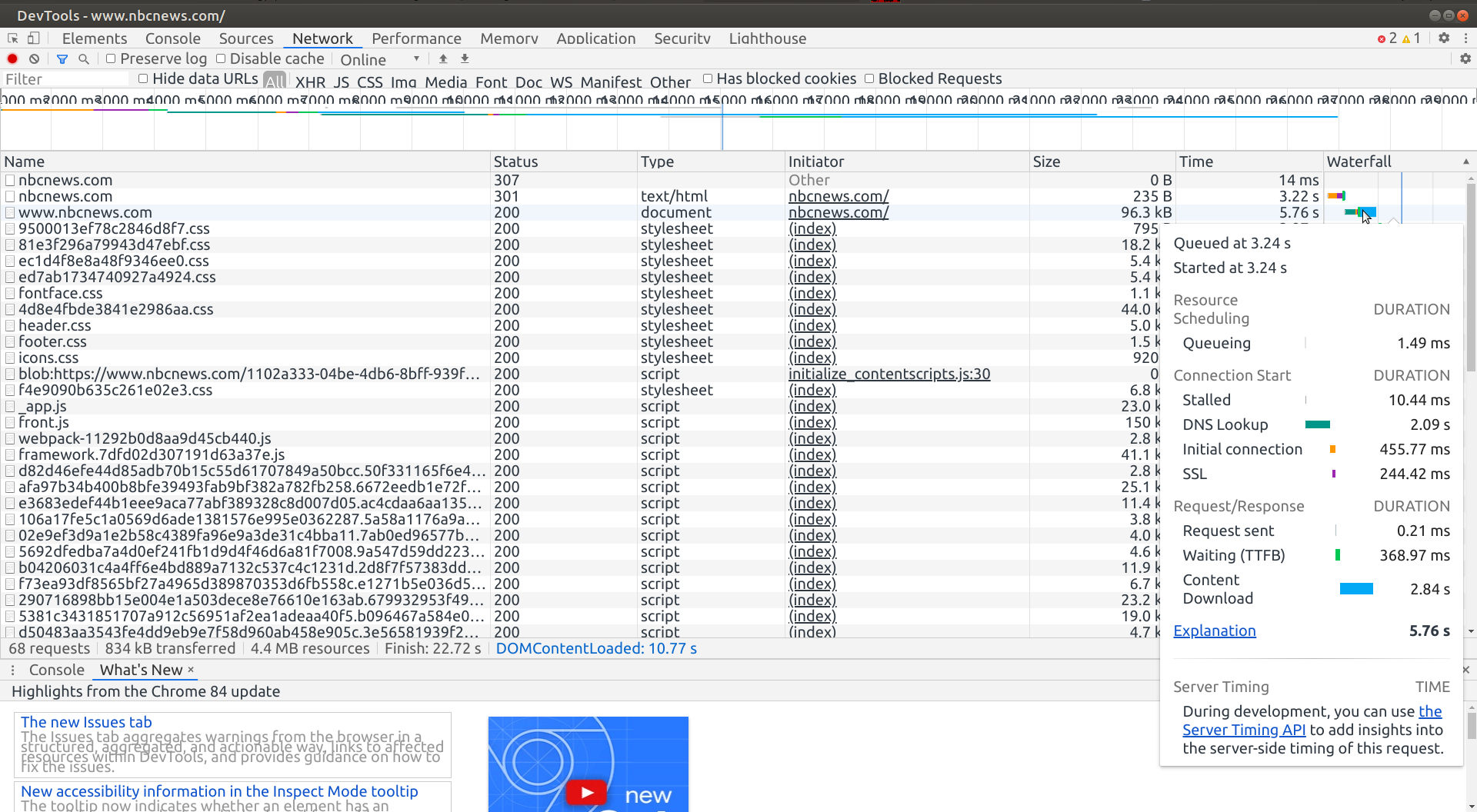Toggle the filter funnel icon
Screen dimensions: 1477x812
tap(62, 58)
